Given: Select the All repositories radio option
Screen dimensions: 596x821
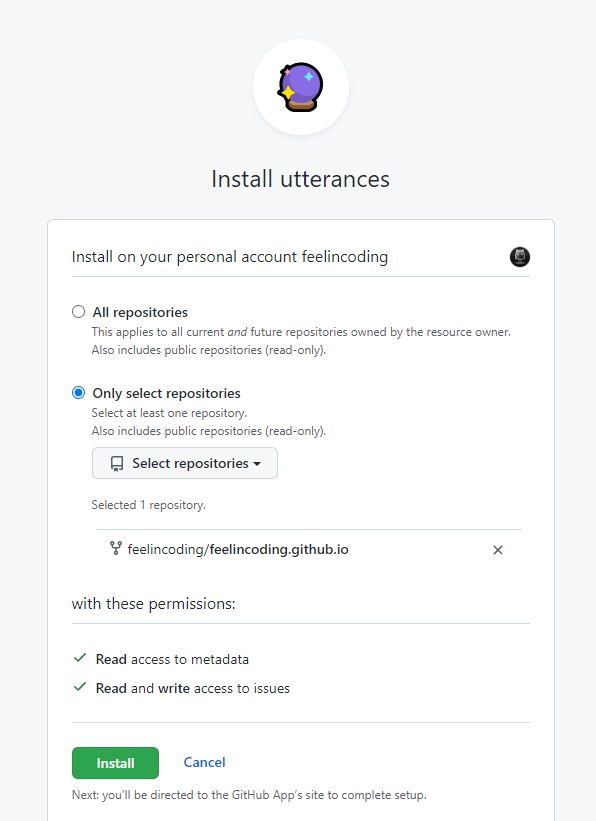Looking at the screenshot, I should coord(79,312).
